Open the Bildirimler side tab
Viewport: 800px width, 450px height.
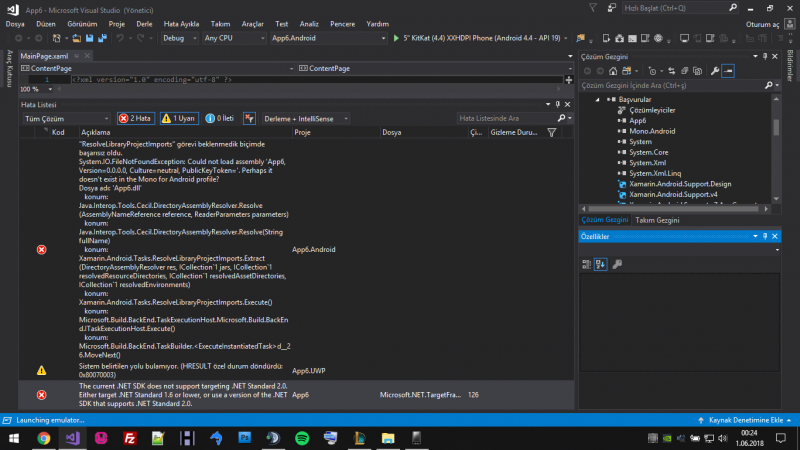(790, 65)
